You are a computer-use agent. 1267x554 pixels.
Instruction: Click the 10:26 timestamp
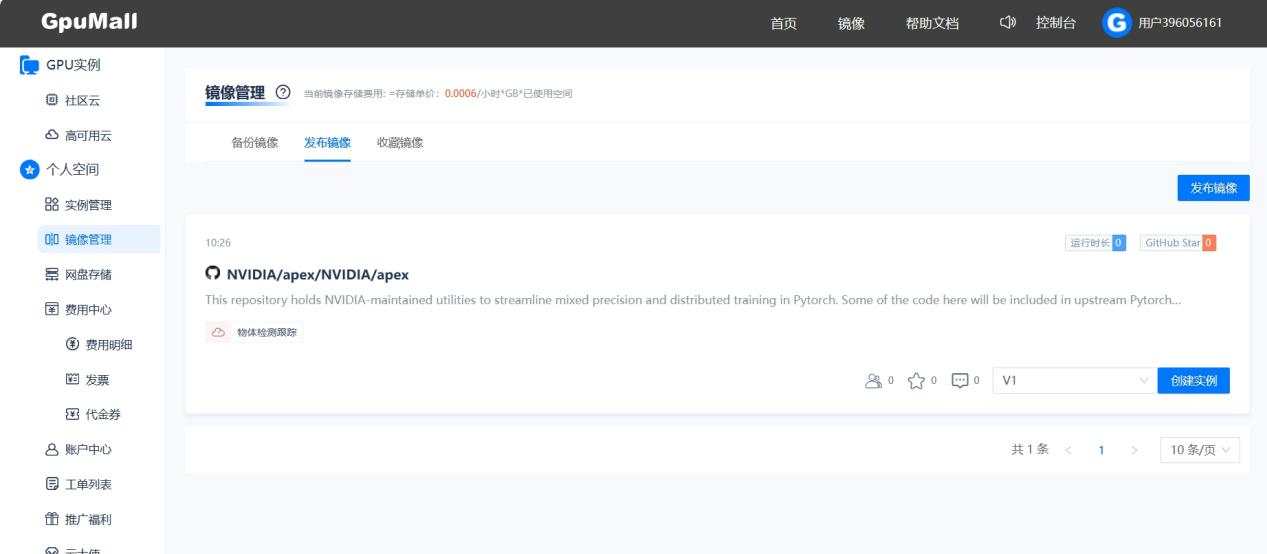point(218,243)
